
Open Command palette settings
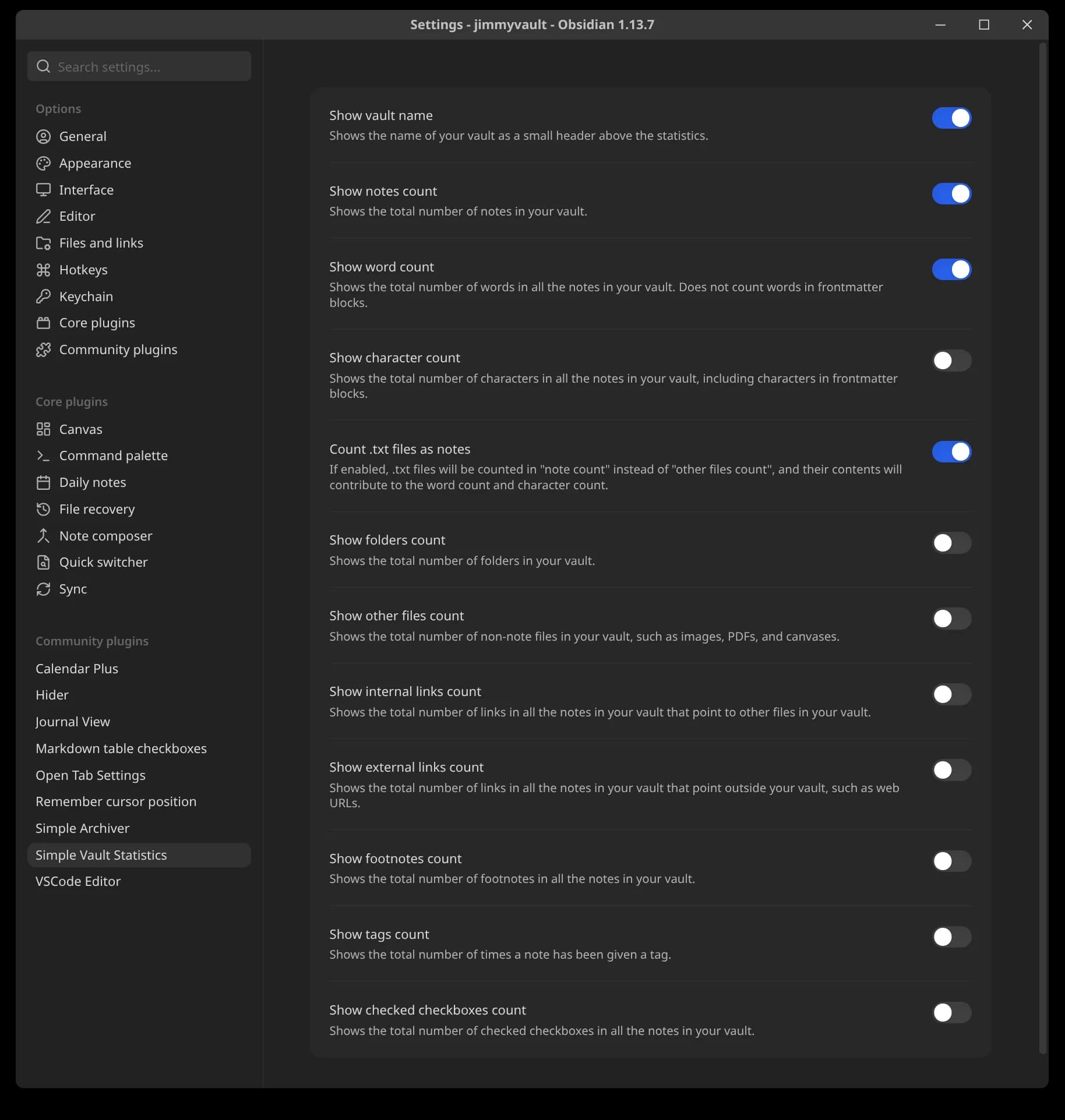click(139, 455)
